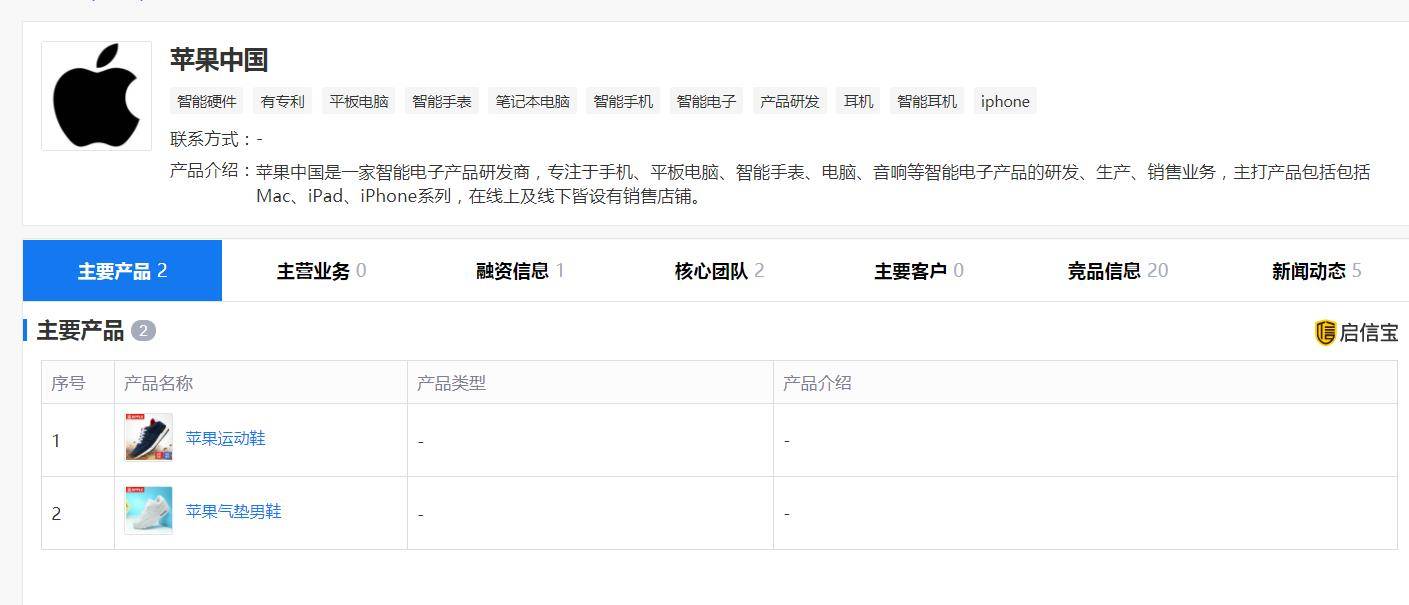Viewport: 1409px width, 605px height.
Task: View the 竞品信息 tab
Action: tap(1117, 271)
